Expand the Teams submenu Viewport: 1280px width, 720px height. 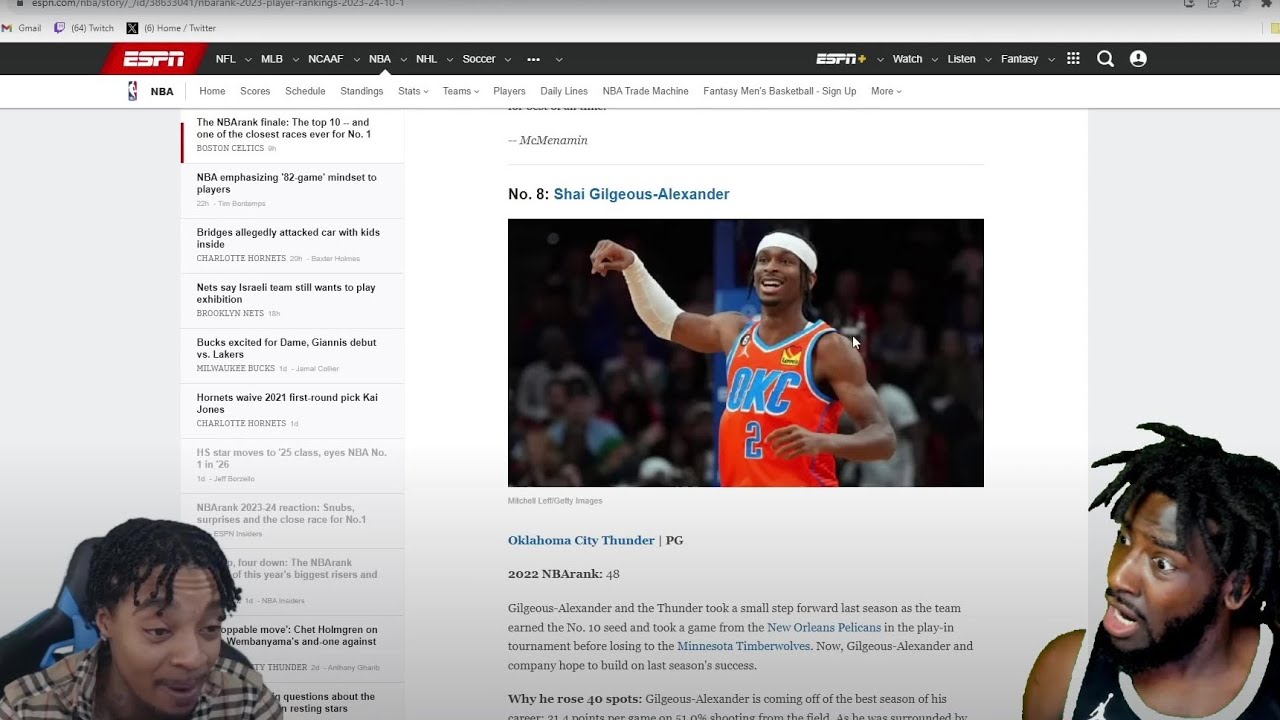[x=461, y=91]
